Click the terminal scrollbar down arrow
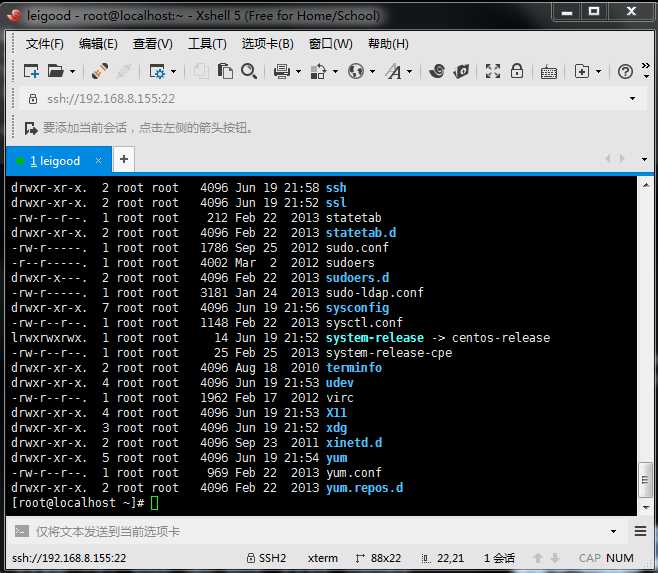This screenshot has width=658, height=573. 646,507
